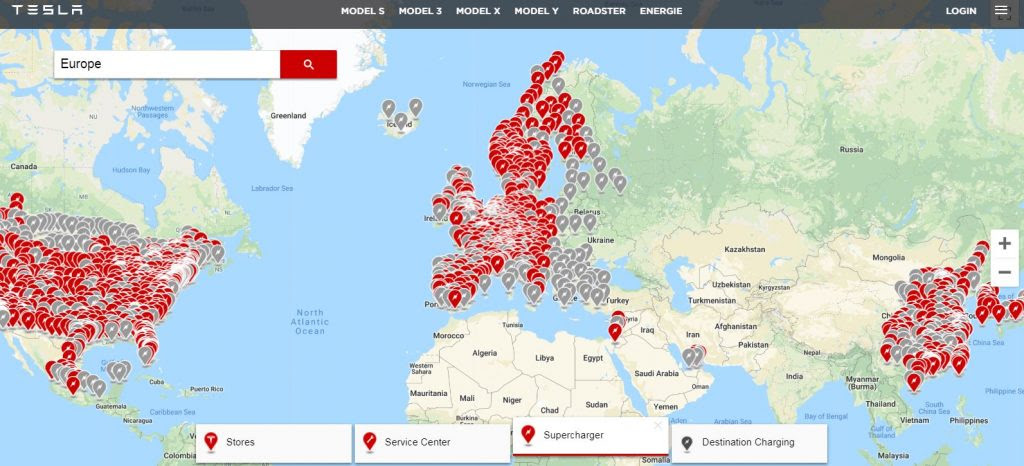Toggle the Stores filter

(x=274, y=443)
